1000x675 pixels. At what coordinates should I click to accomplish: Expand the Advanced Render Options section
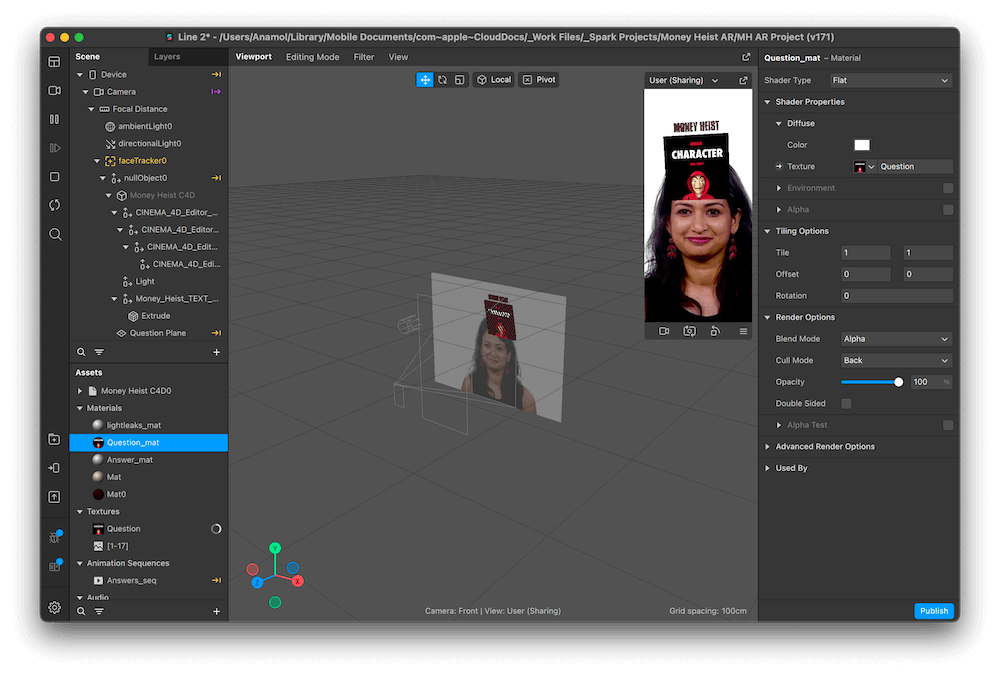click(x=825, y=447)
